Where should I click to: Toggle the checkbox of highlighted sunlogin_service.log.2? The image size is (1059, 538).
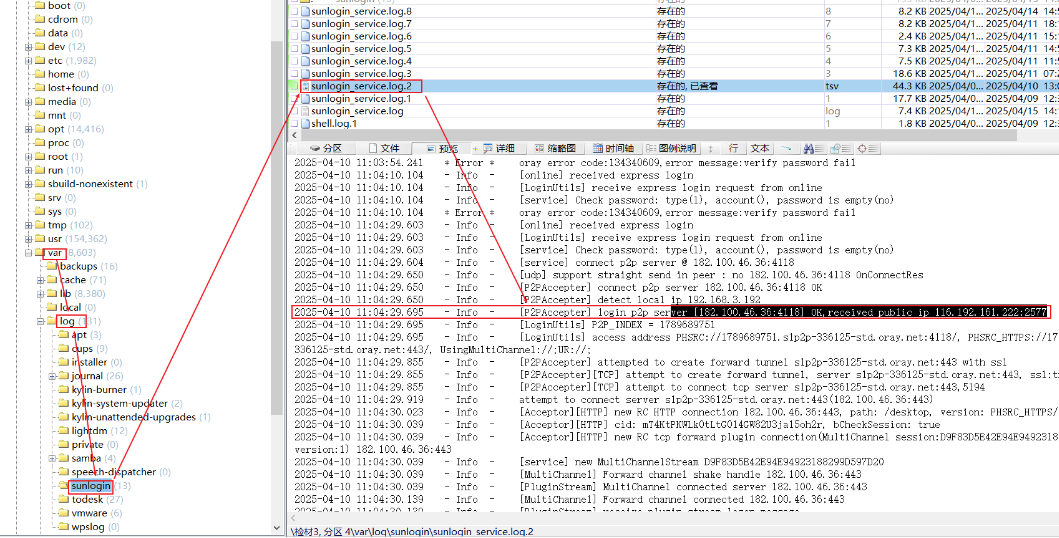294,86
